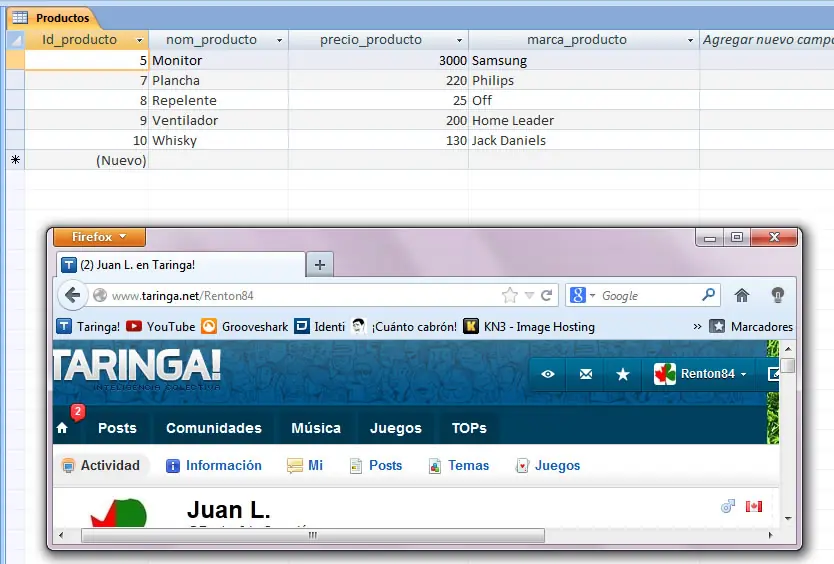Viewport: 834px width, 564px height.
Task: Click the eye monitor icon in Taringa header
Action: 548,374
